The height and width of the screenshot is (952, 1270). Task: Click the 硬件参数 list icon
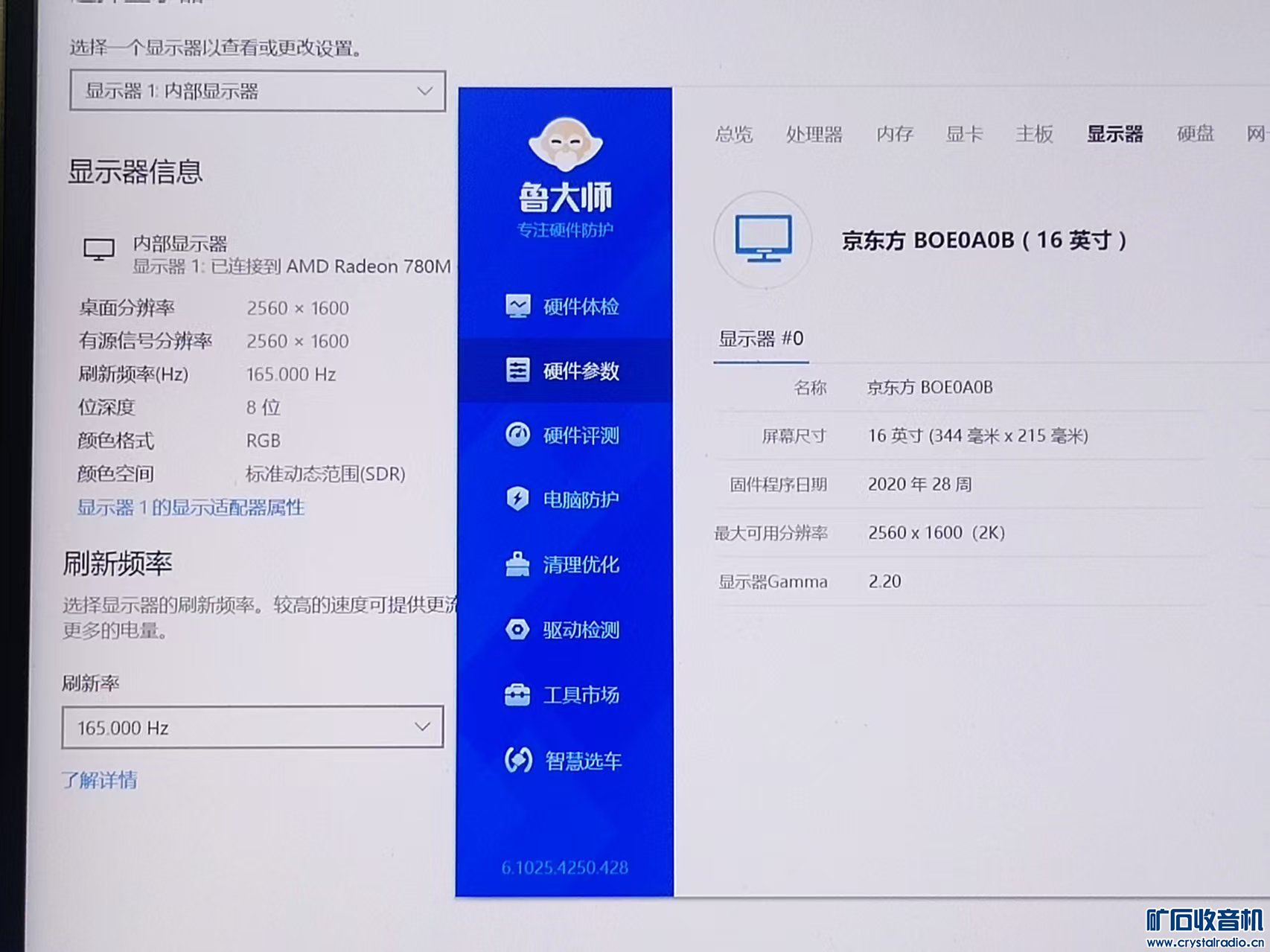(x=517, y=370)
